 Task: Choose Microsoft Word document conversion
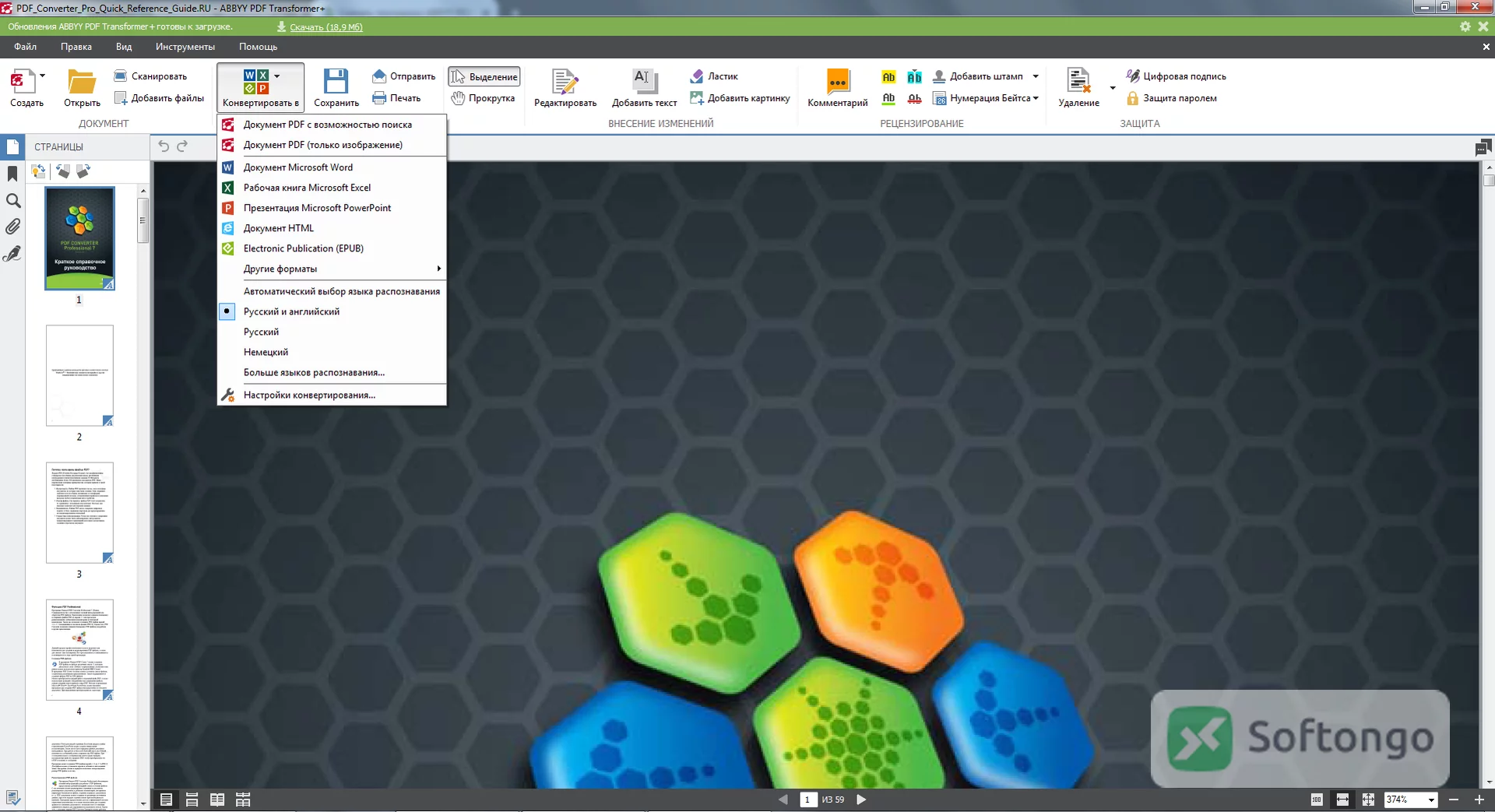(332, 167)
